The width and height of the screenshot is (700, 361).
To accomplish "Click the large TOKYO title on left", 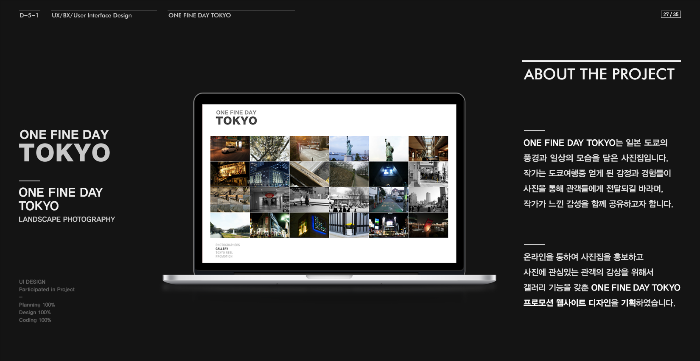I will click(64, 153).
